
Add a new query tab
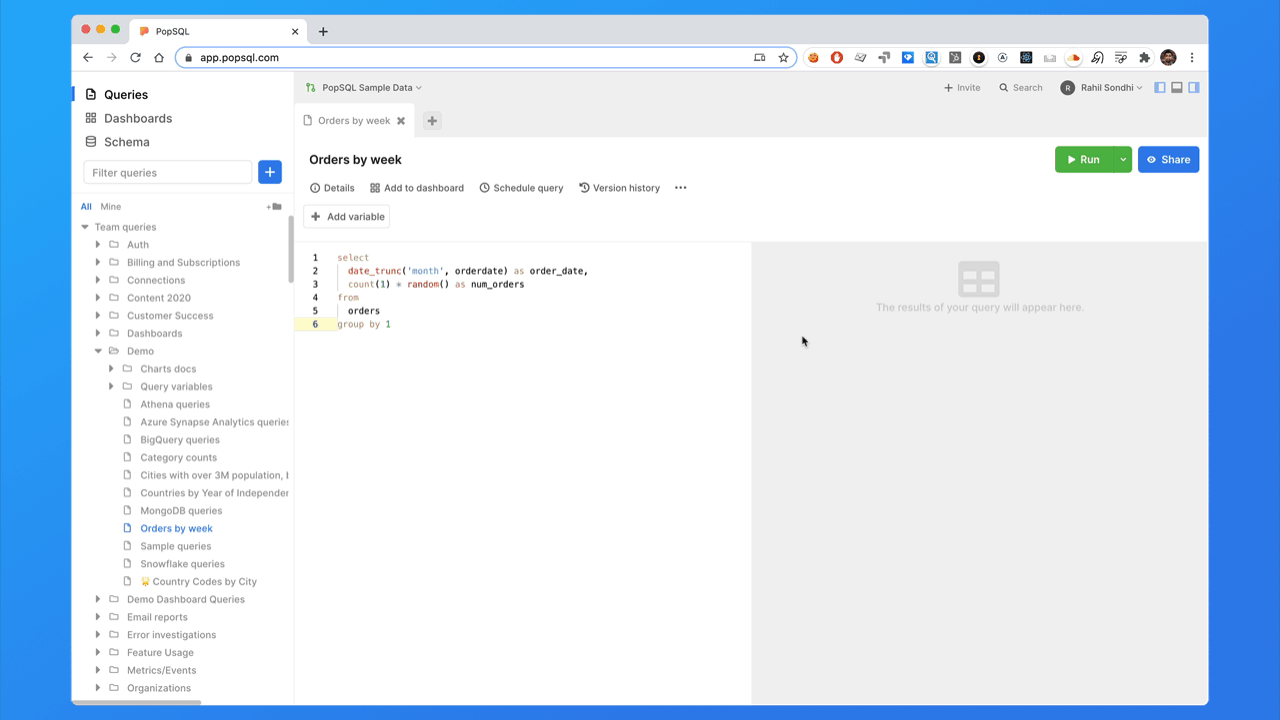click(432, 121)
